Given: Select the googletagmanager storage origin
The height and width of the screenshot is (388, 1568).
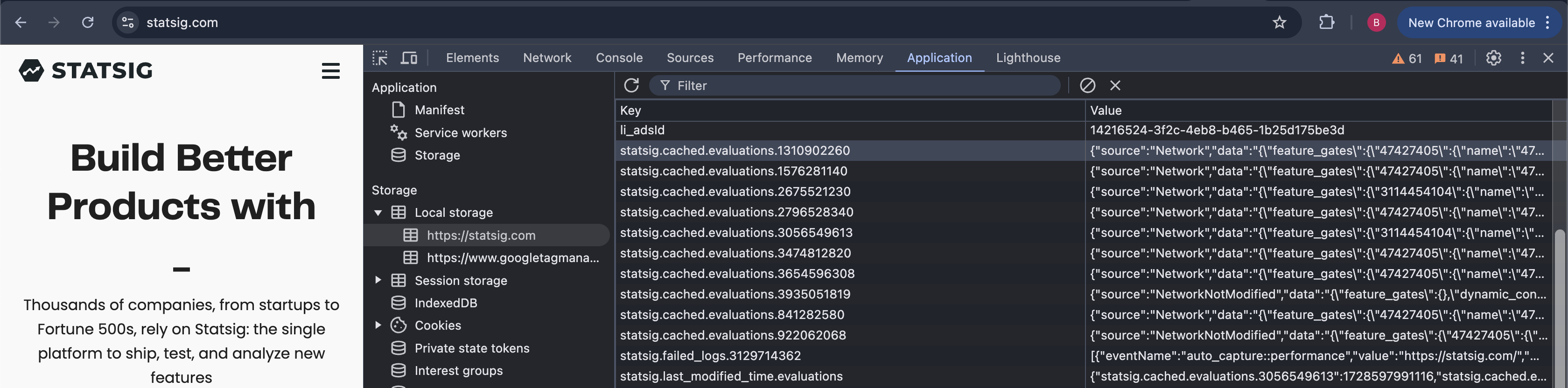Looking at the screenshot, I should coord(512,258).
